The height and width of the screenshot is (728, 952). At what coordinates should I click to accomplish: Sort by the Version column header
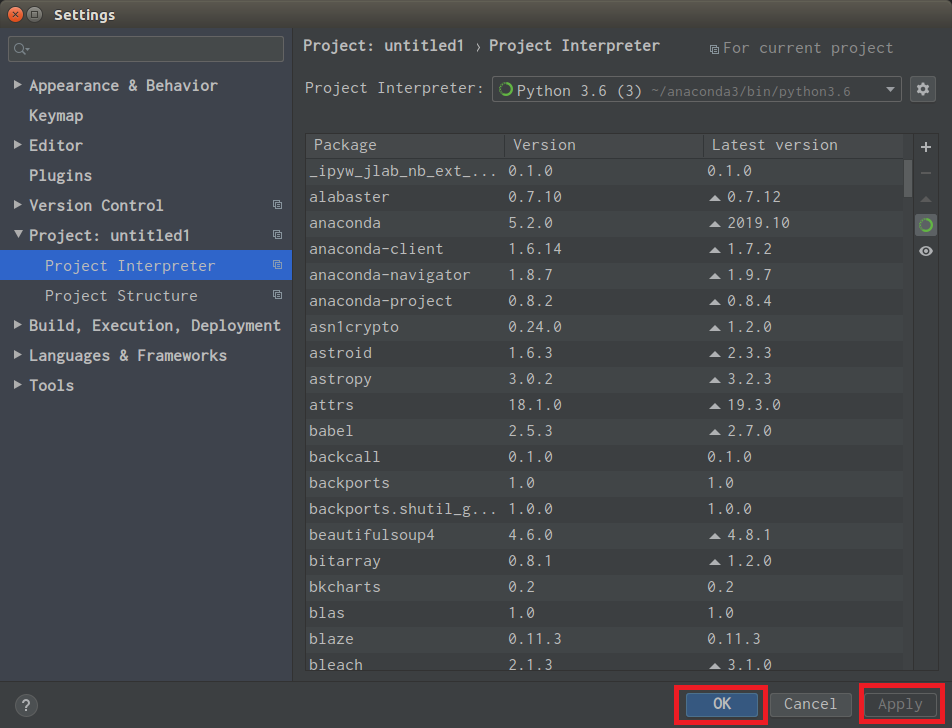(x=604, y=145)
